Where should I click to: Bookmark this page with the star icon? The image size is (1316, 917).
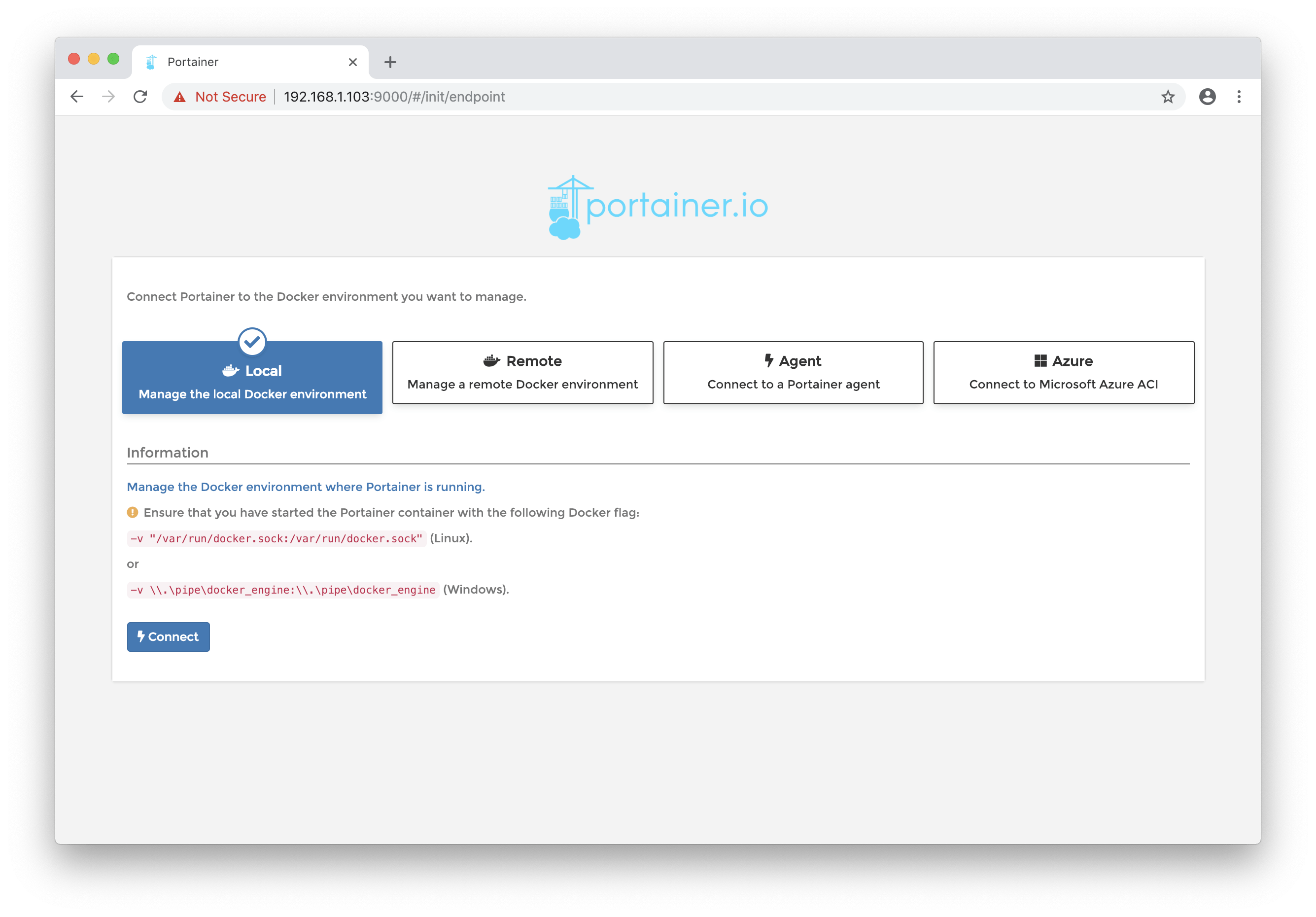click(1168, 97)
